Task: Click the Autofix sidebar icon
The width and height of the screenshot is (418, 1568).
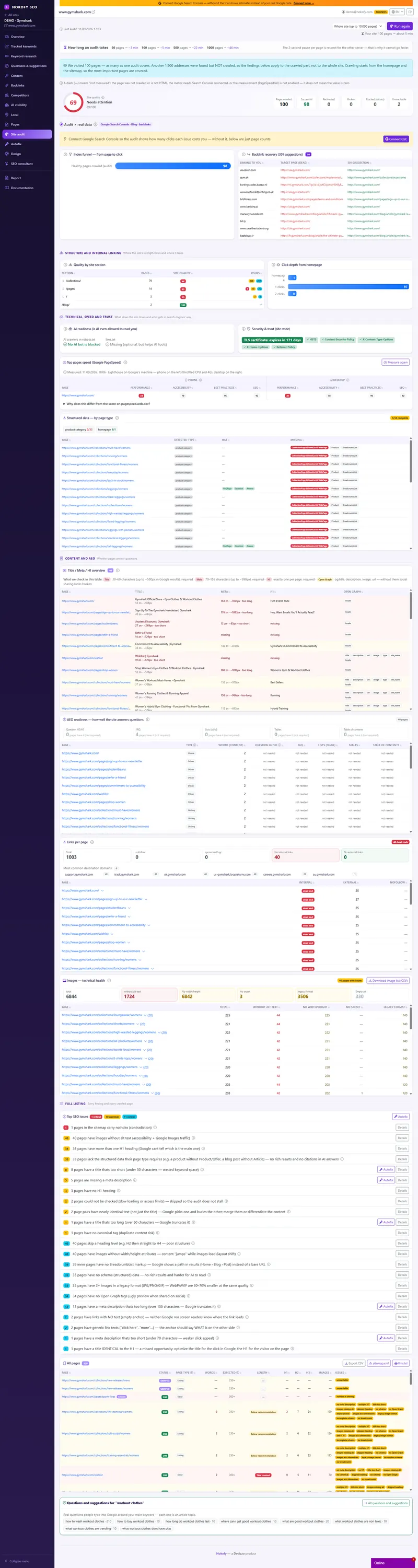Action: (6, 144)
